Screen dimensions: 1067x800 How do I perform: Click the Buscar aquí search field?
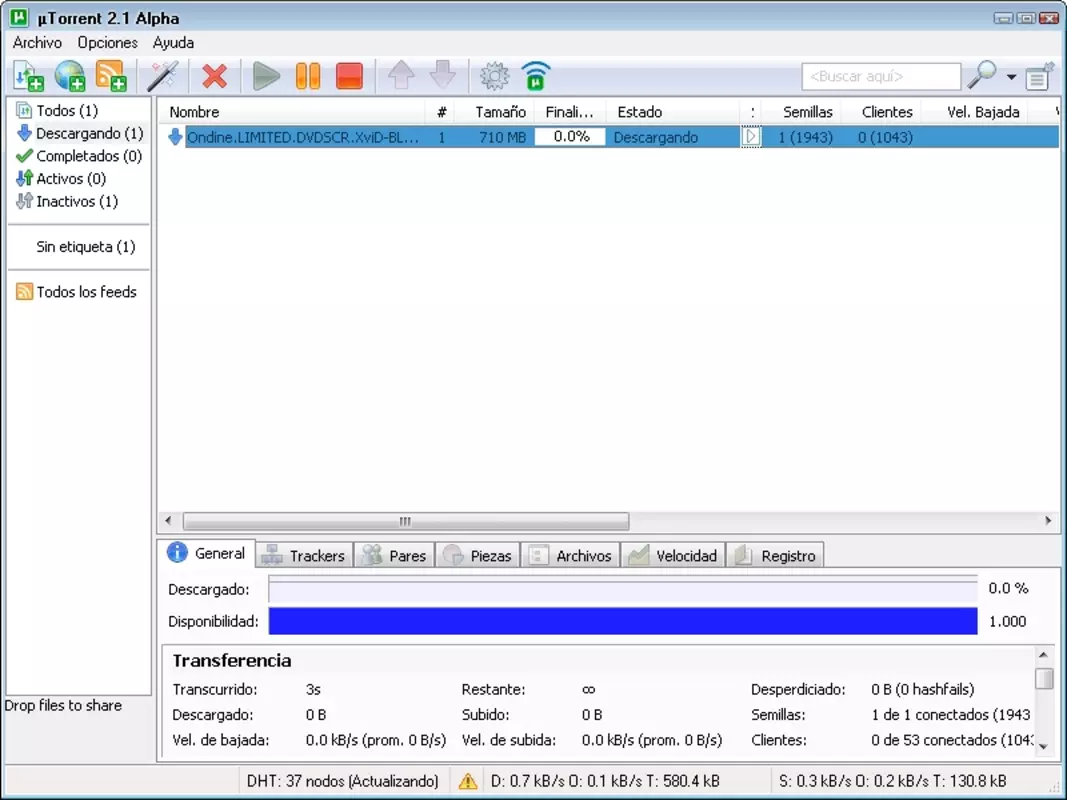pyautogui.click(x=881, y=77)
